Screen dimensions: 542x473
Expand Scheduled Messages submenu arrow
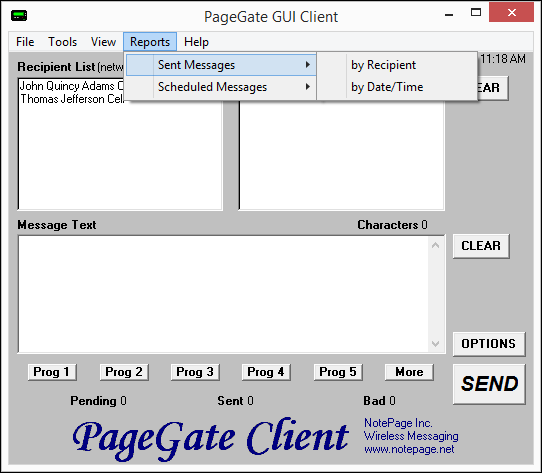[x=307, y=87]
